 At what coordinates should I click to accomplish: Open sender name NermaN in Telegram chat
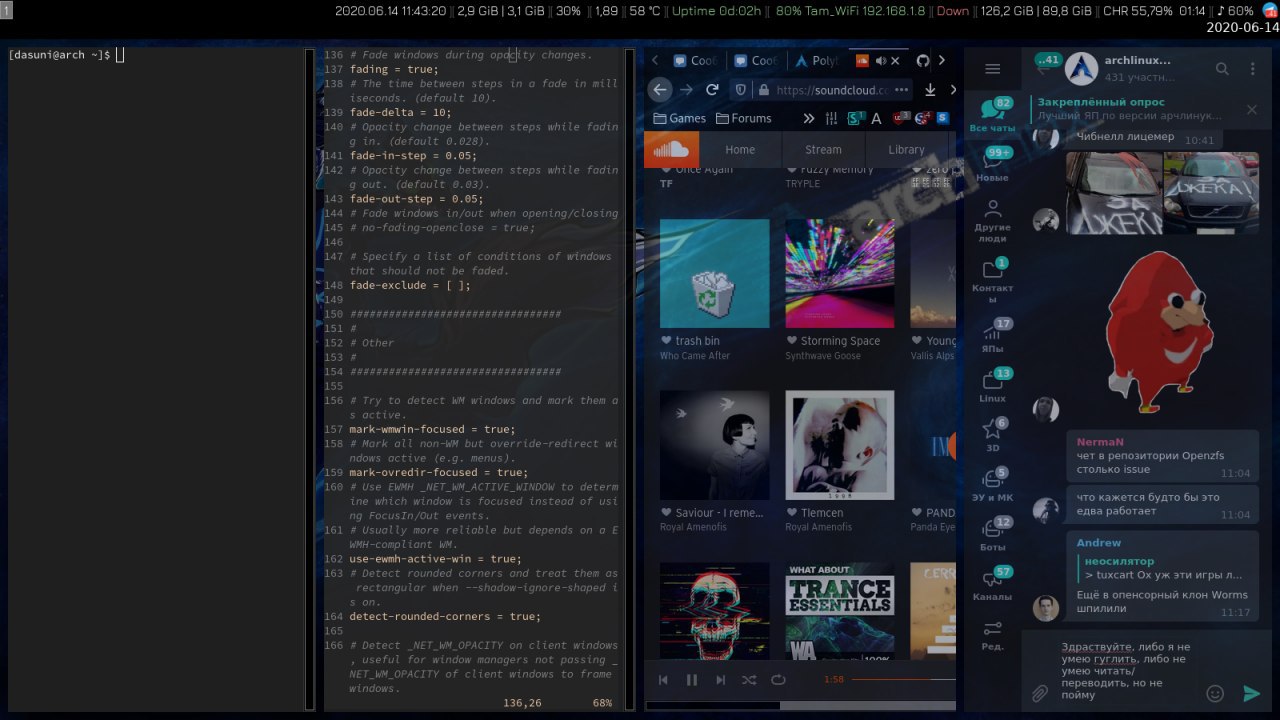click(x=1100, y=442)
